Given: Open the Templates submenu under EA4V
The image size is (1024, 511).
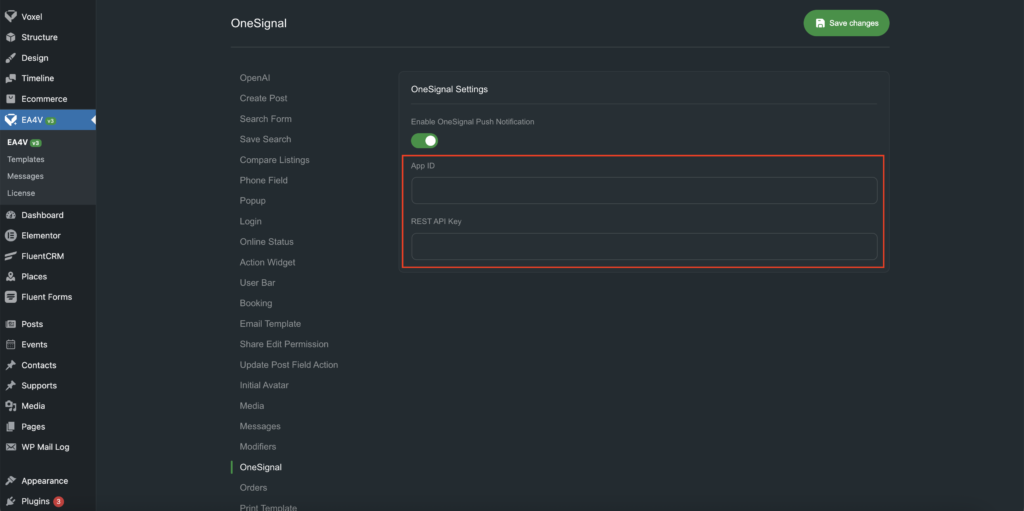Looking at the screenshot, I should [x=26, y=159].
